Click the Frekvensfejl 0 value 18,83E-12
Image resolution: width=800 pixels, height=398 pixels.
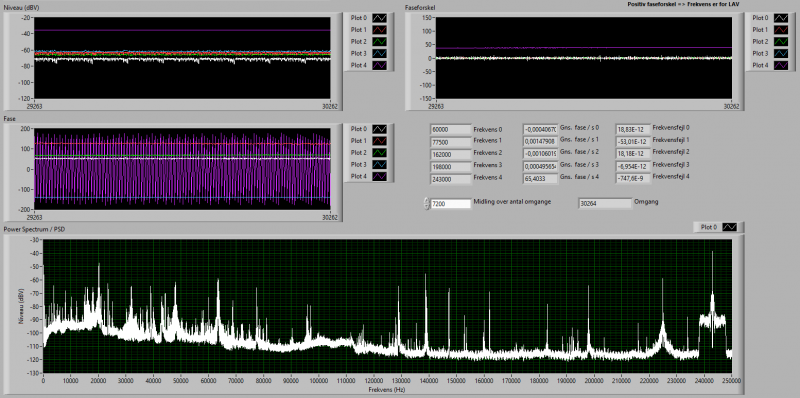click(x=633, y=130)
